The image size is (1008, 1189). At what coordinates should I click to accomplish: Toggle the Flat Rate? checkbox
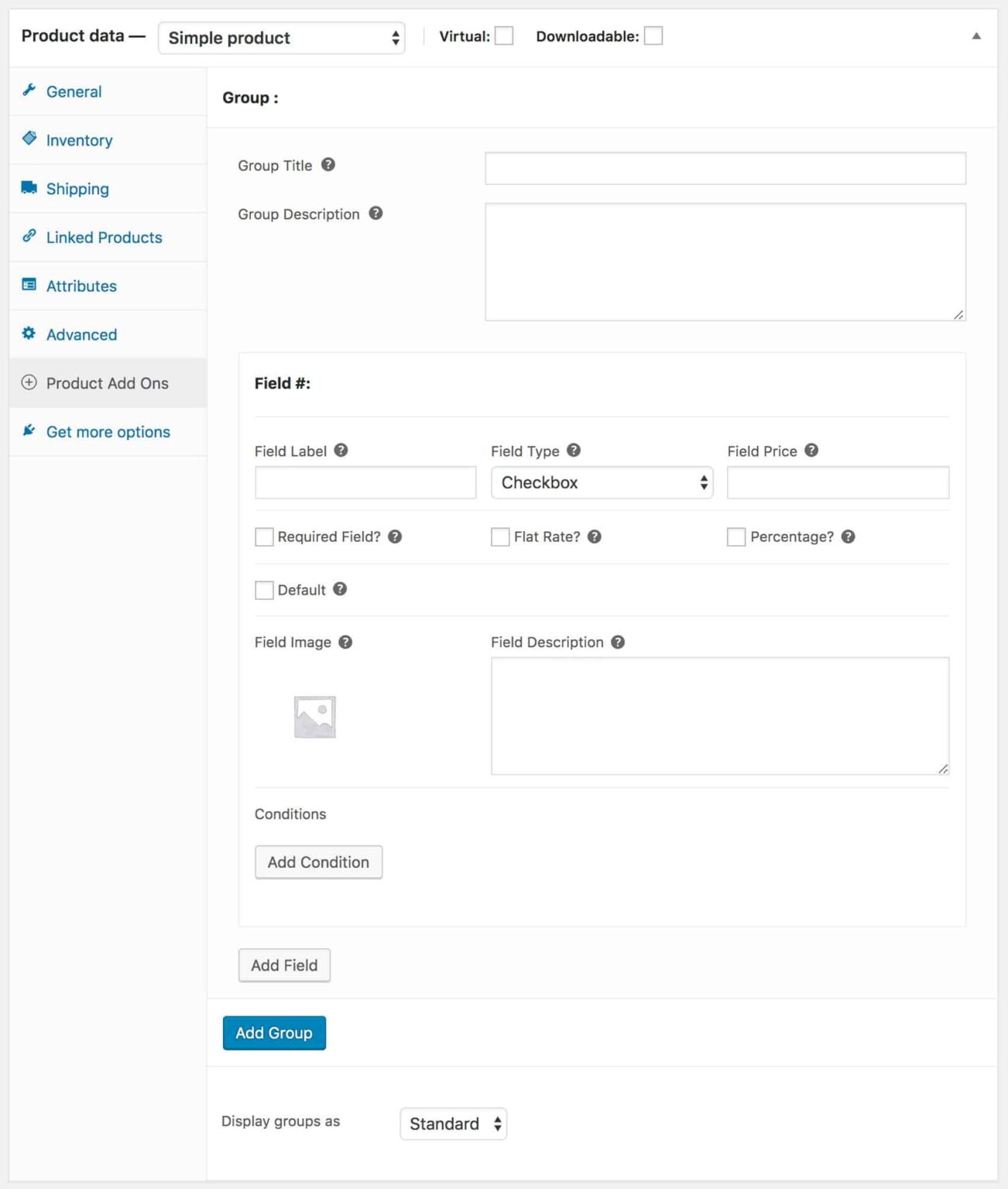point(499,536)
